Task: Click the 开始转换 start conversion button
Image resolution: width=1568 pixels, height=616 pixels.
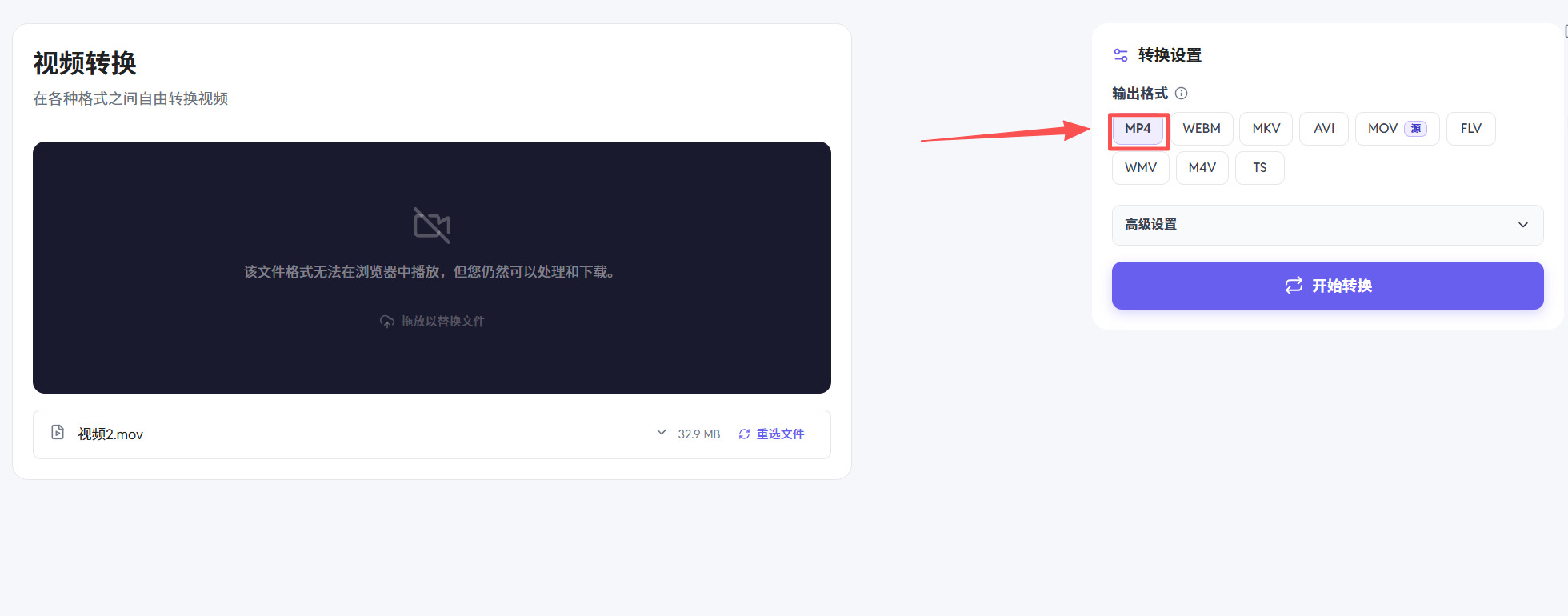Action: (x=1327, y=286)
